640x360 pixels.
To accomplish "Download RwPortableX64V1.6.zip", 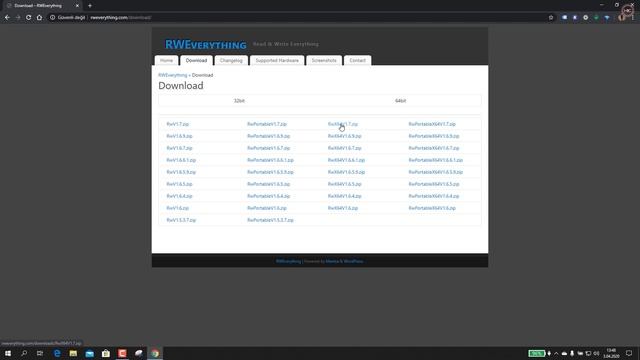I will click(x=432, y=208).
